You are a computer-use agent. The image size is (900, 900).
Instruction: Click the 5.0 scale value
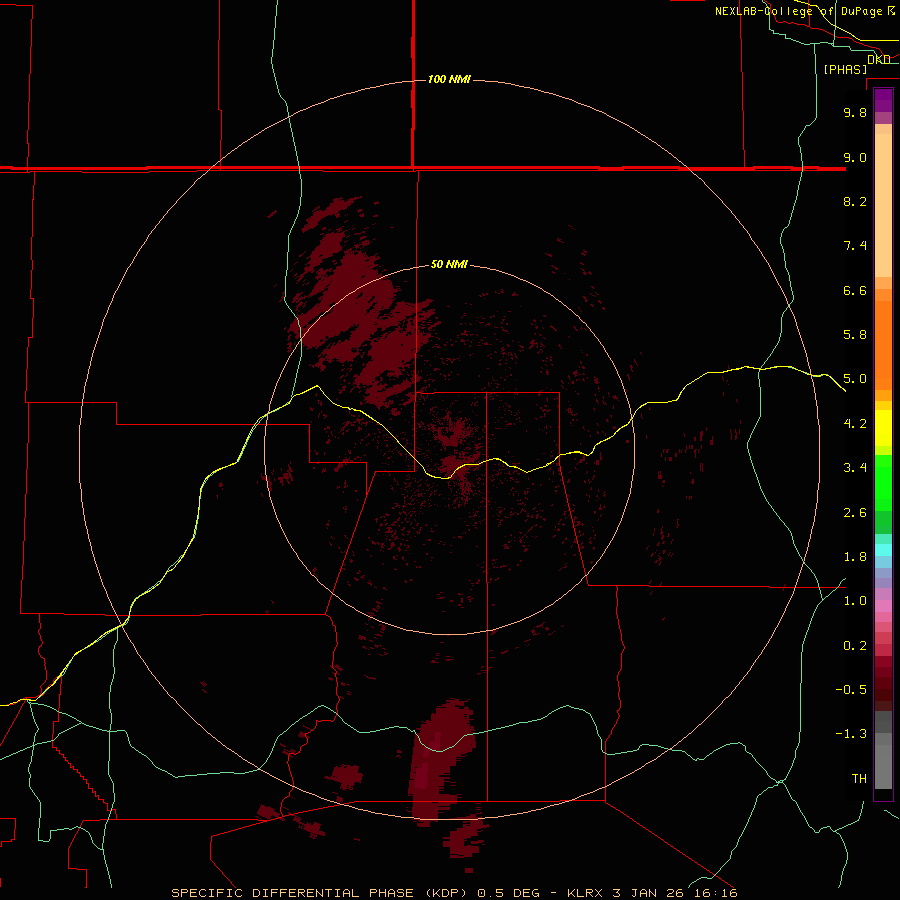tap(855, 379)
